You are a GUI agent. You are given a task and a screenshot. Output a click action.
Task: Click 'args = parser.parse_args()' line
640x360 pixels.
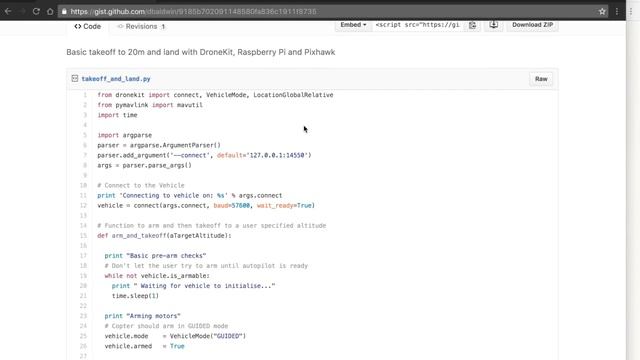click(x=144, y=165)
